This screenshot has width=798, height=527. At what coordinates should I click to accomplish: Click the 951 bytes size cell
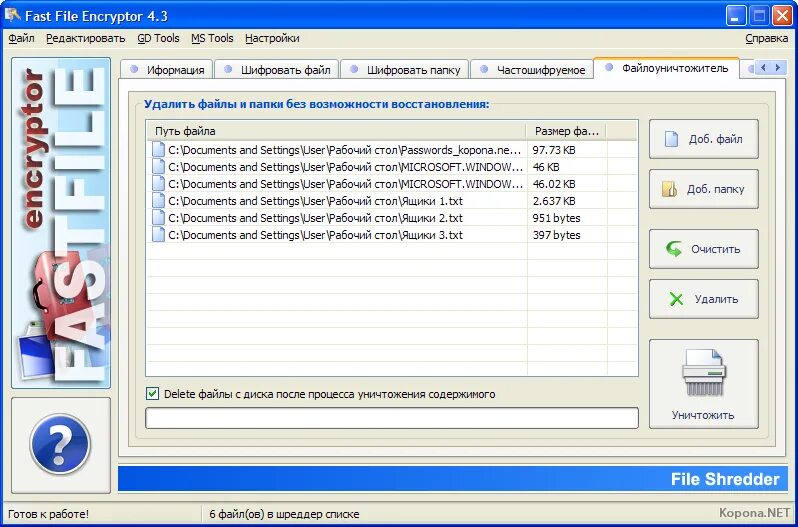point(556,218)
